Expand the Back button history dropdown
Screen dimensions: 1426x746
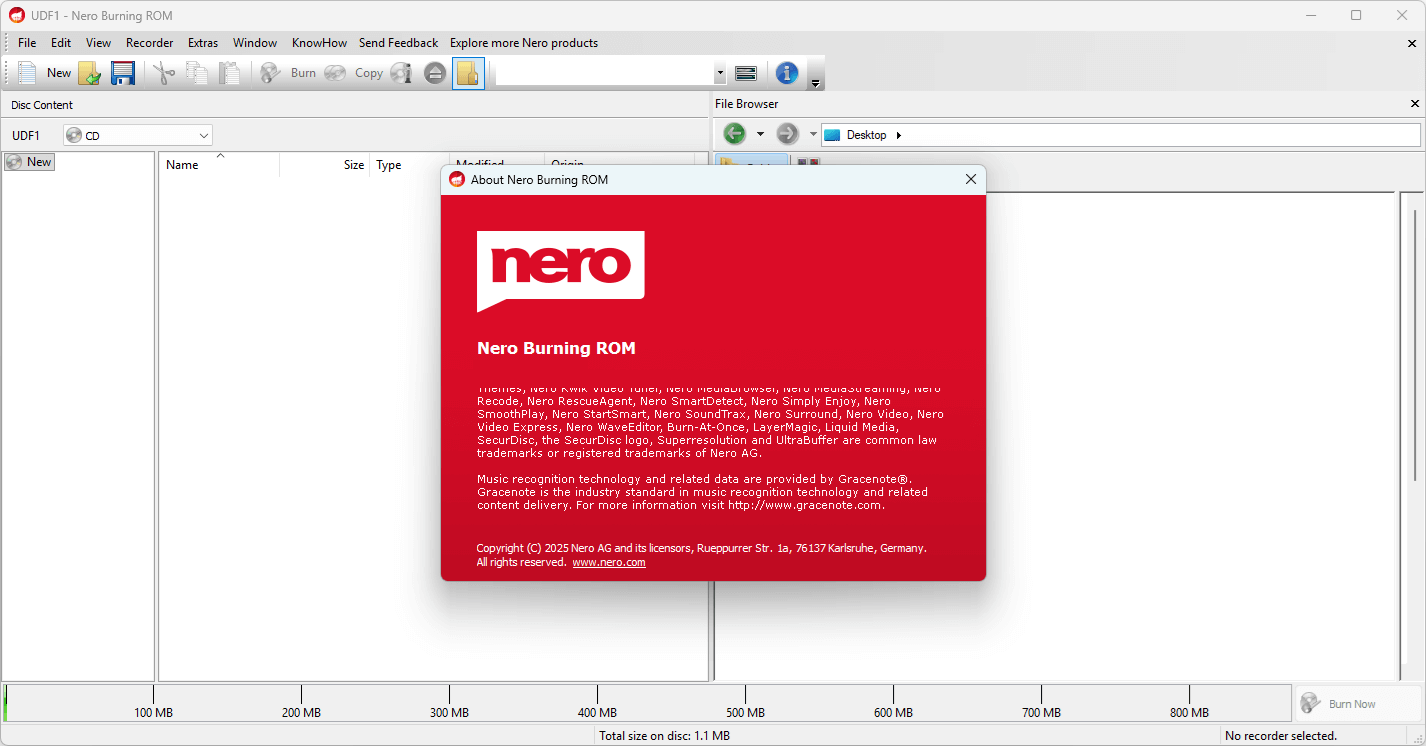tap(760, 133)
